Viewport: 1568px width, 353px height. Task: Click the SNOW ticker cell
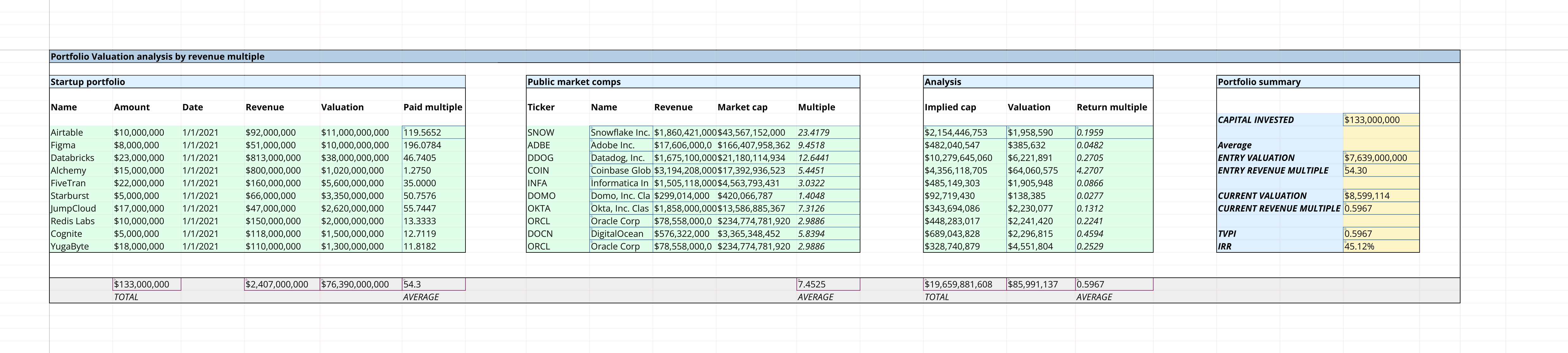[x=558, y=133]
